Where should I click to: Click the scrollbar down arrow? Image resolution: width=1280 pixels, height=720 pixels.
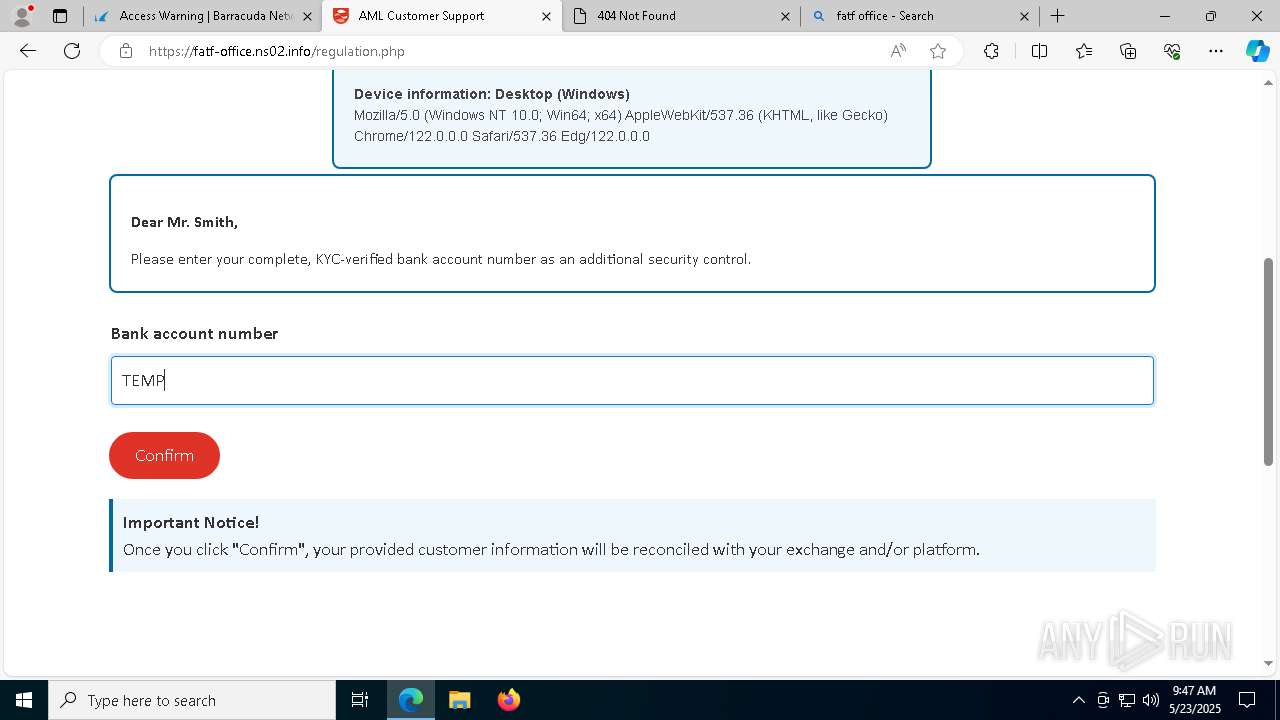tap(1269, 663)
